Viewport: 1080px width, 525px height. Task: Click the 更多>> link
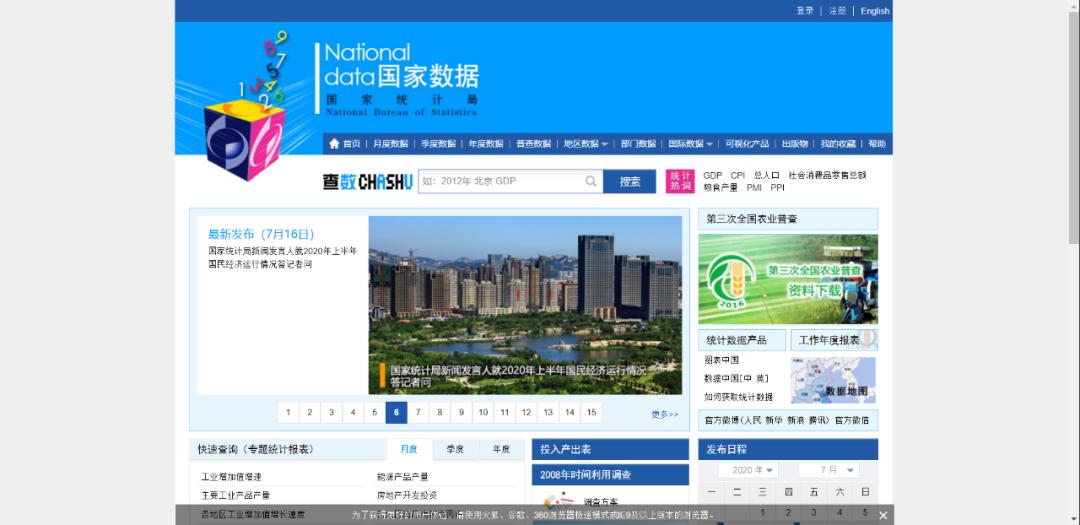[x=665, y=414]
